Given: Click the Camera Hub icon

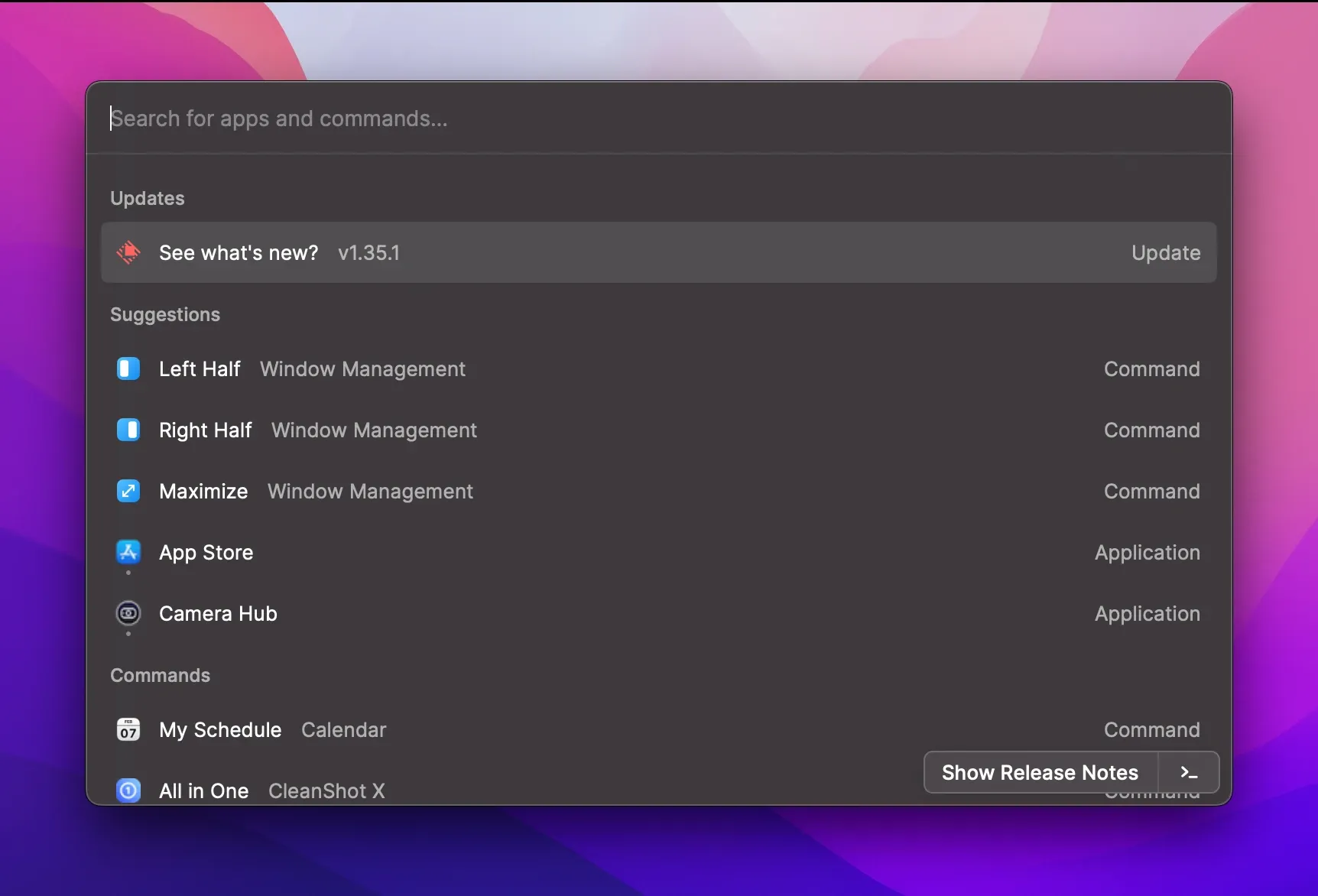Looking at the screenshot, I should pyautogui.click(x=128, y=613).
